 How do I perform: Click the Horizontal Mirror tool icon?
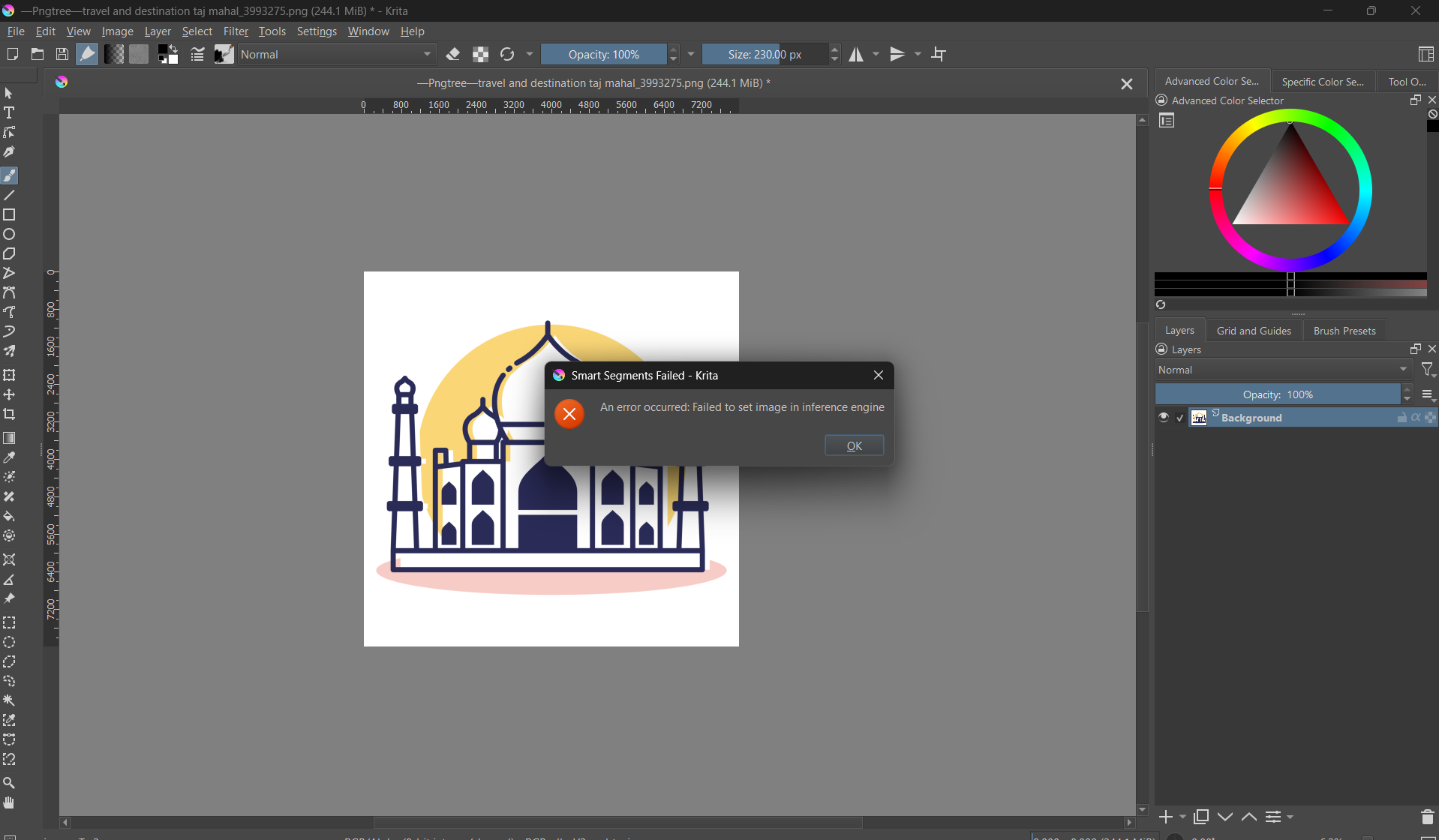[x=856, y=55]
